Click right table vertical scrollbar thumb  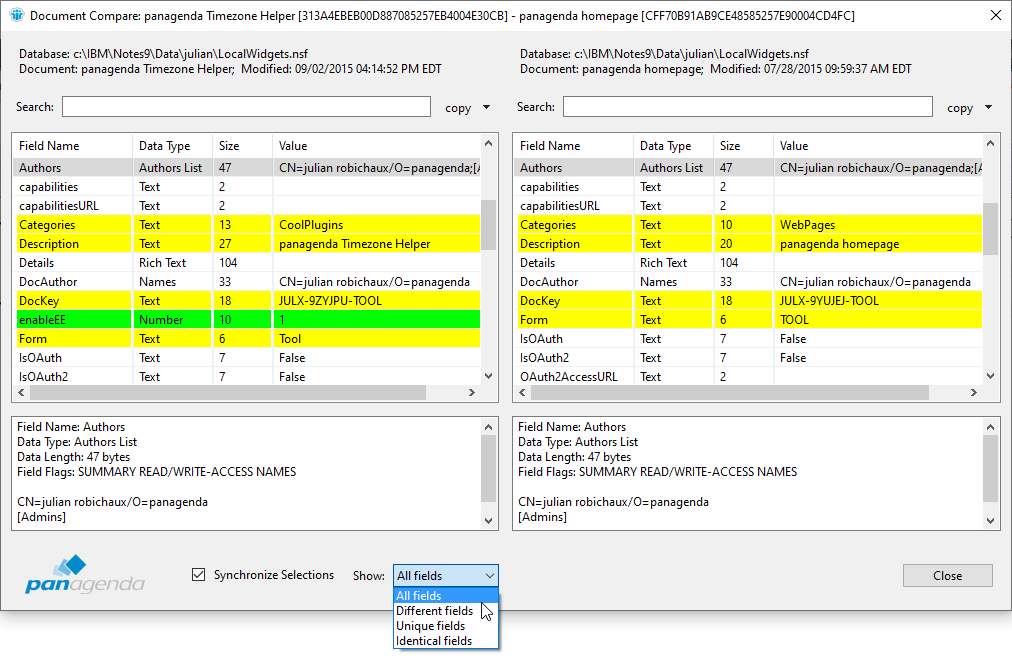coord(990,229)
